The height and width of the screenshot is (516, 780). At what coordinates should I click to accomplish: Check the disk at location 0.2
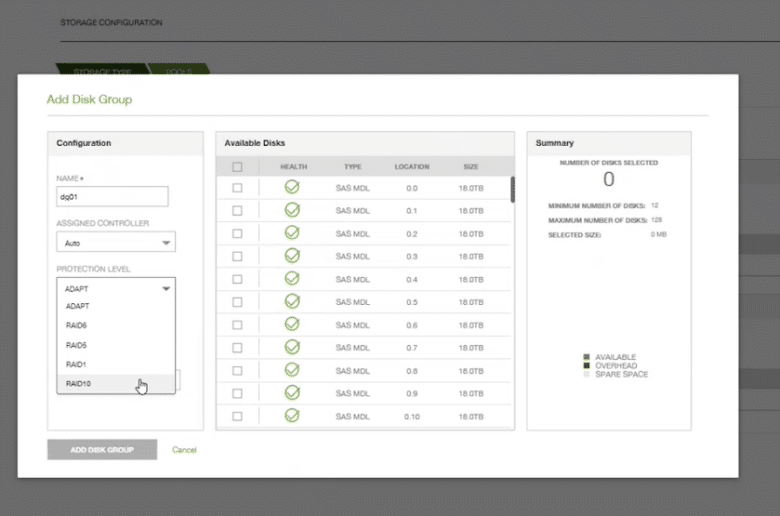[x=237, y=234]
